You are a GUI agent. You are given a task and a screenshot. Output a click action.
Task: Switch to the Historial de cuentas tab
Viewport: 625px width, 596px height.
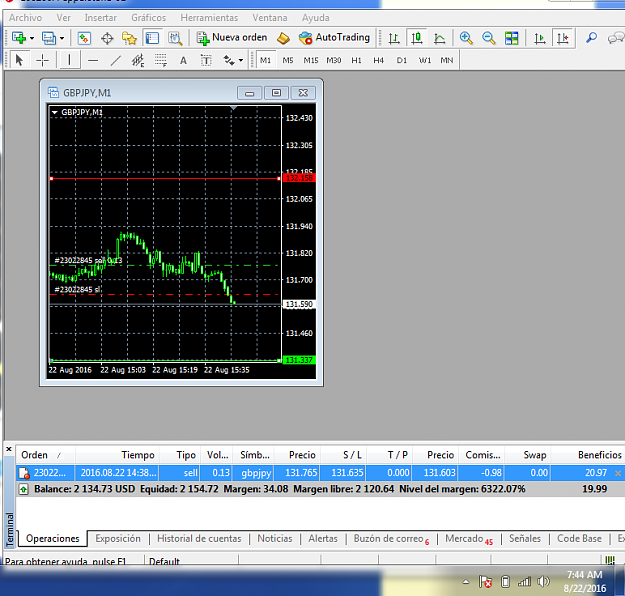(x=199, y=539)
